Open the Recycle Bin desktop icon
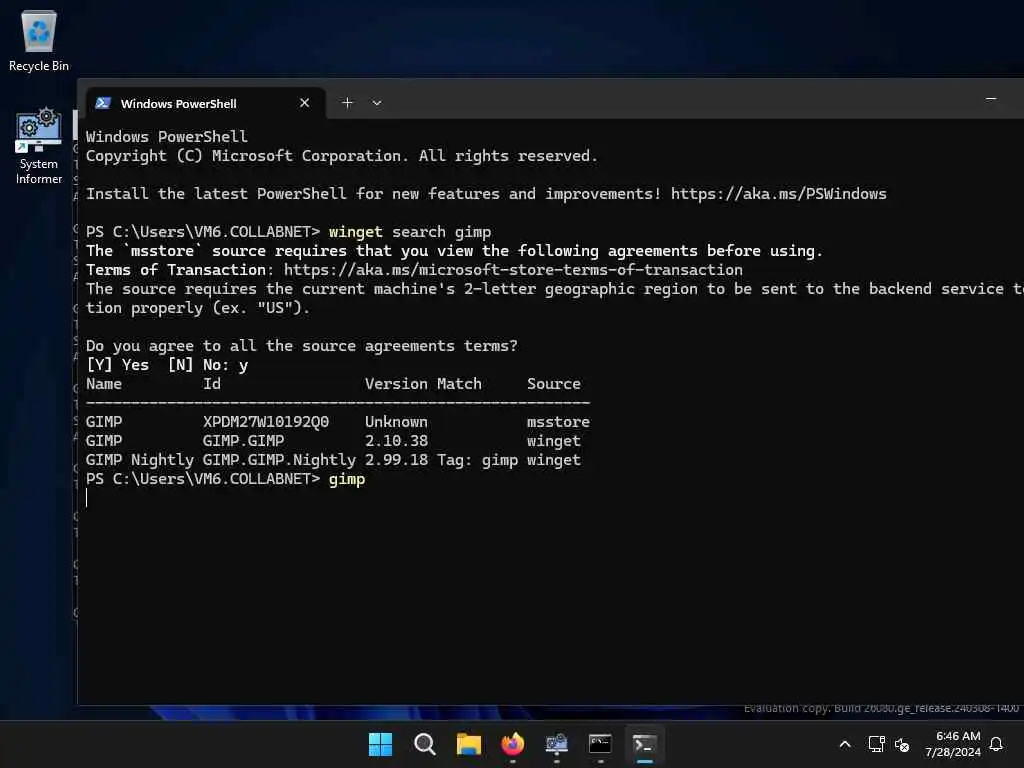Viewport: 1024px width, 768px height. [x=39, y=40]
